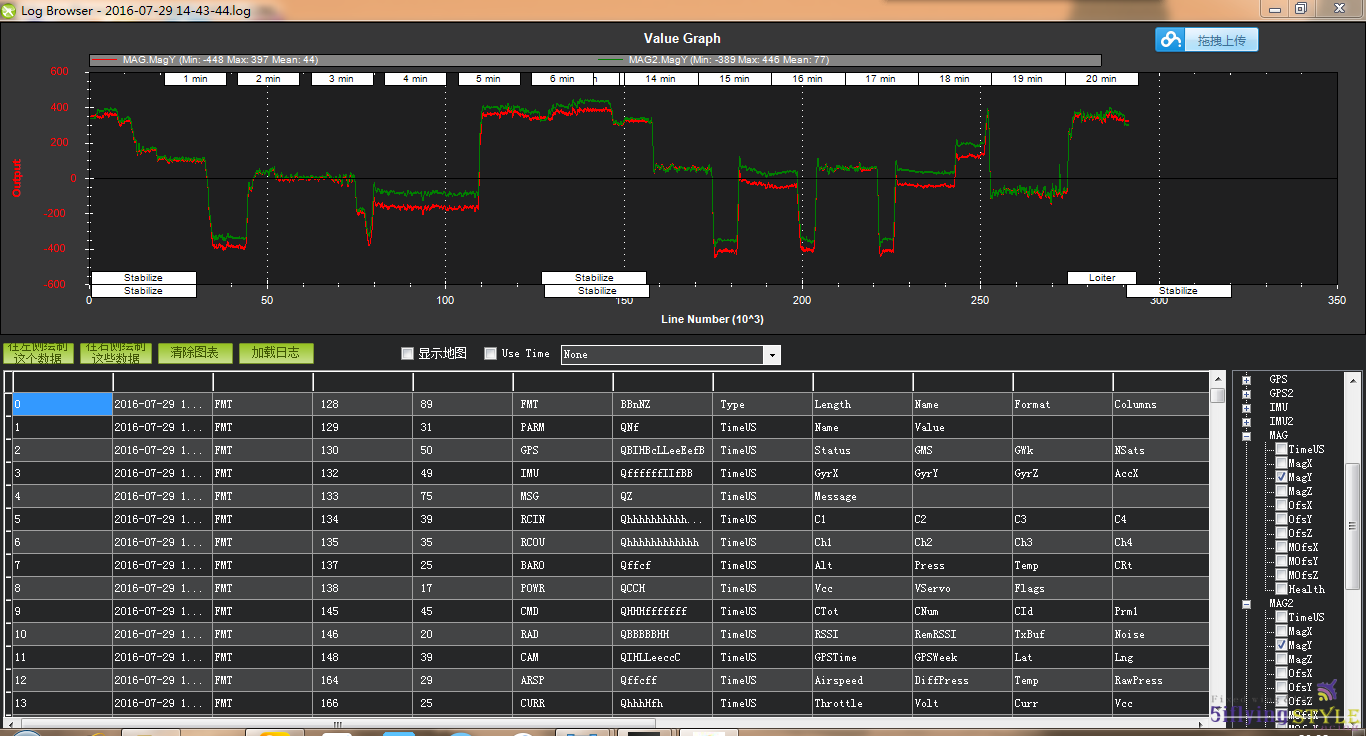Select the QBIHBcLLeeEefB format cell
Screen dimensions: 1366x736
click(662, 450)
